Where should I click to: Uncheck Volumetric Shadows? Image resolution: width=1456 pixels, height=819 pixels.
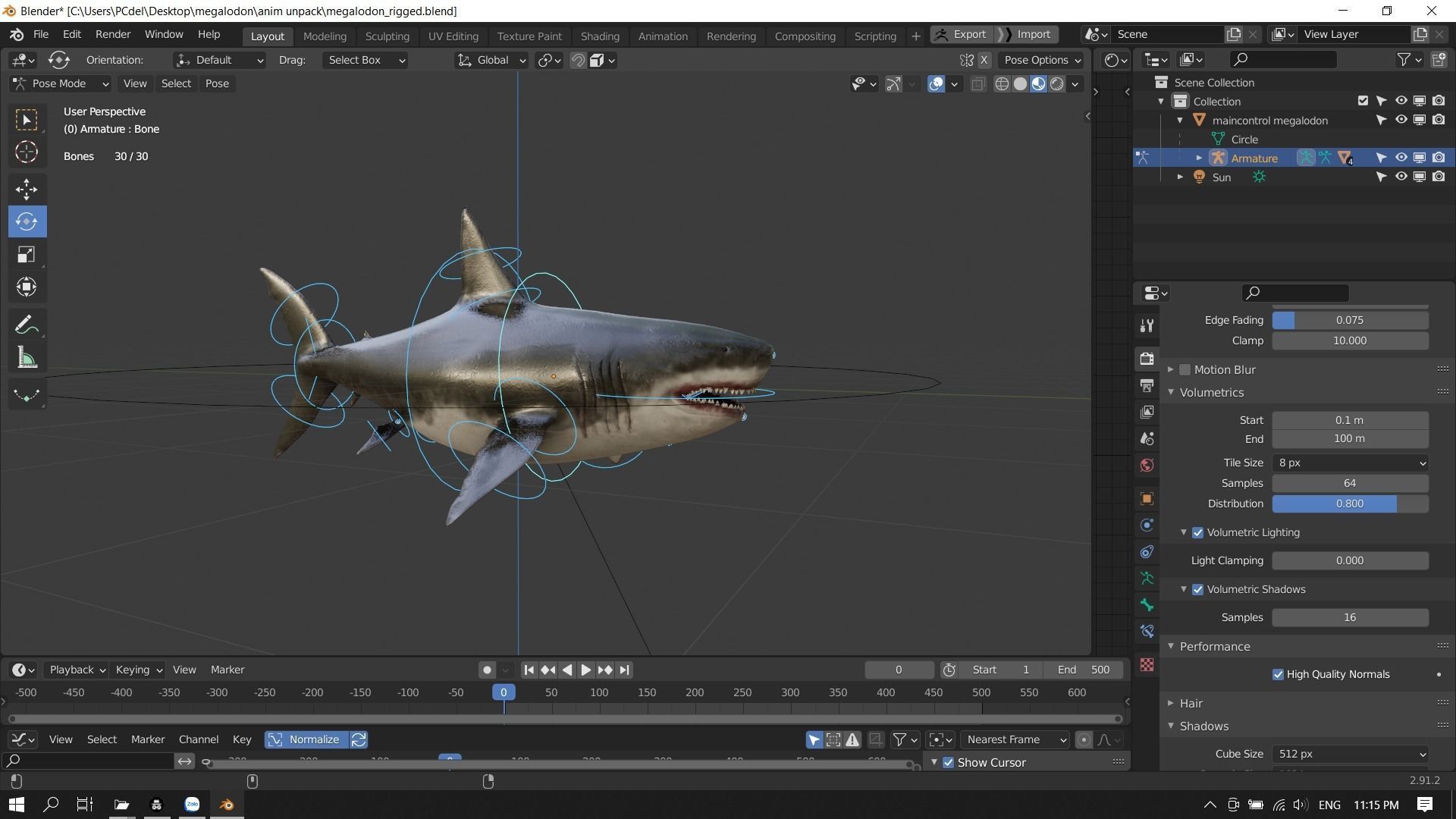(1198, 589)
